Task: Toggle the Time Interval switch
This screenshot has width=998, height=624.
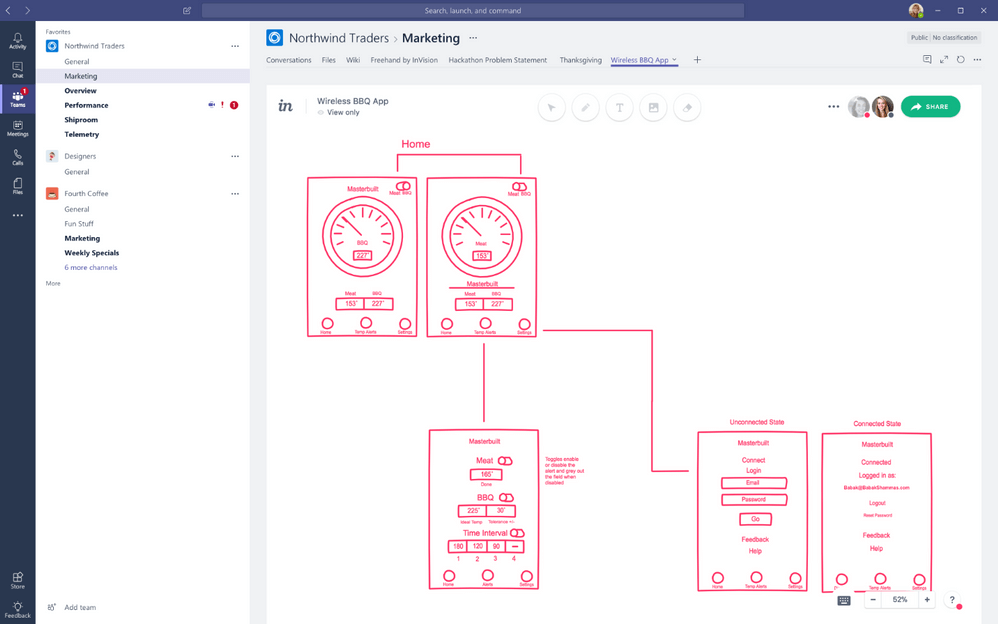Action: (517, 533)
